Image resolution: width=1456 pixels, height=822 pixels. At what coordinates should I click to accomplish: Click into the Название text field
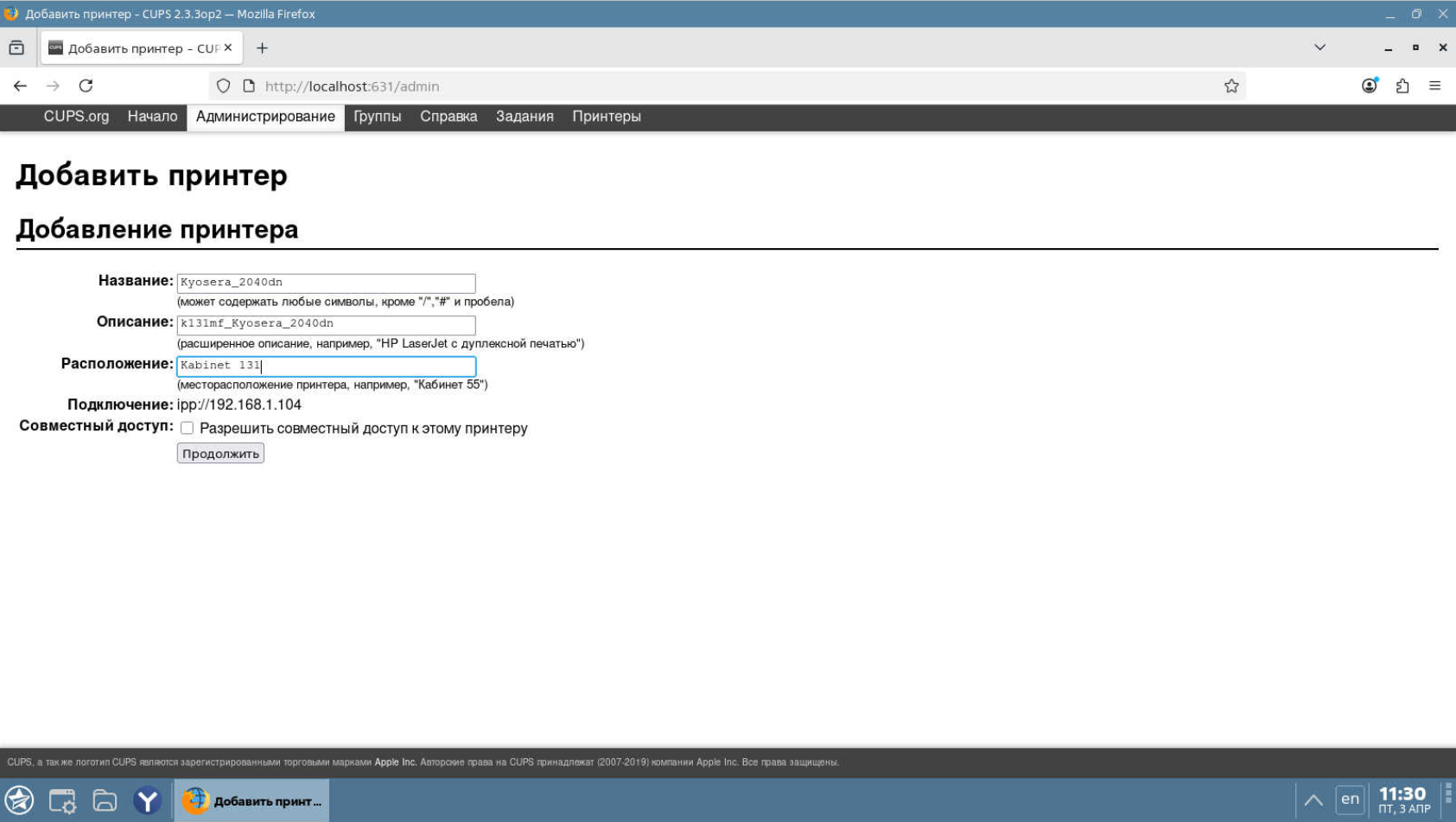(326, 283)
